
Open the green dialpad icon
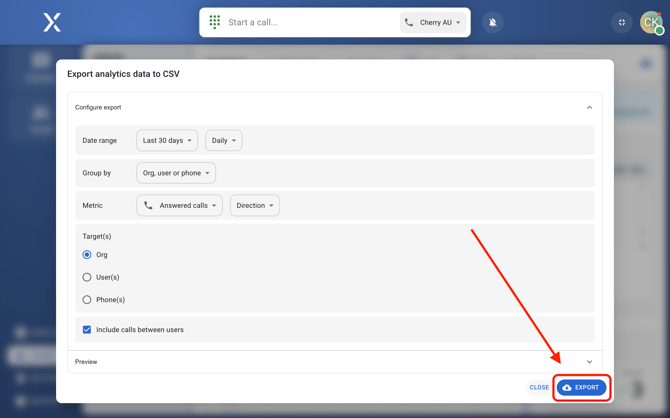tap(215, 22)
